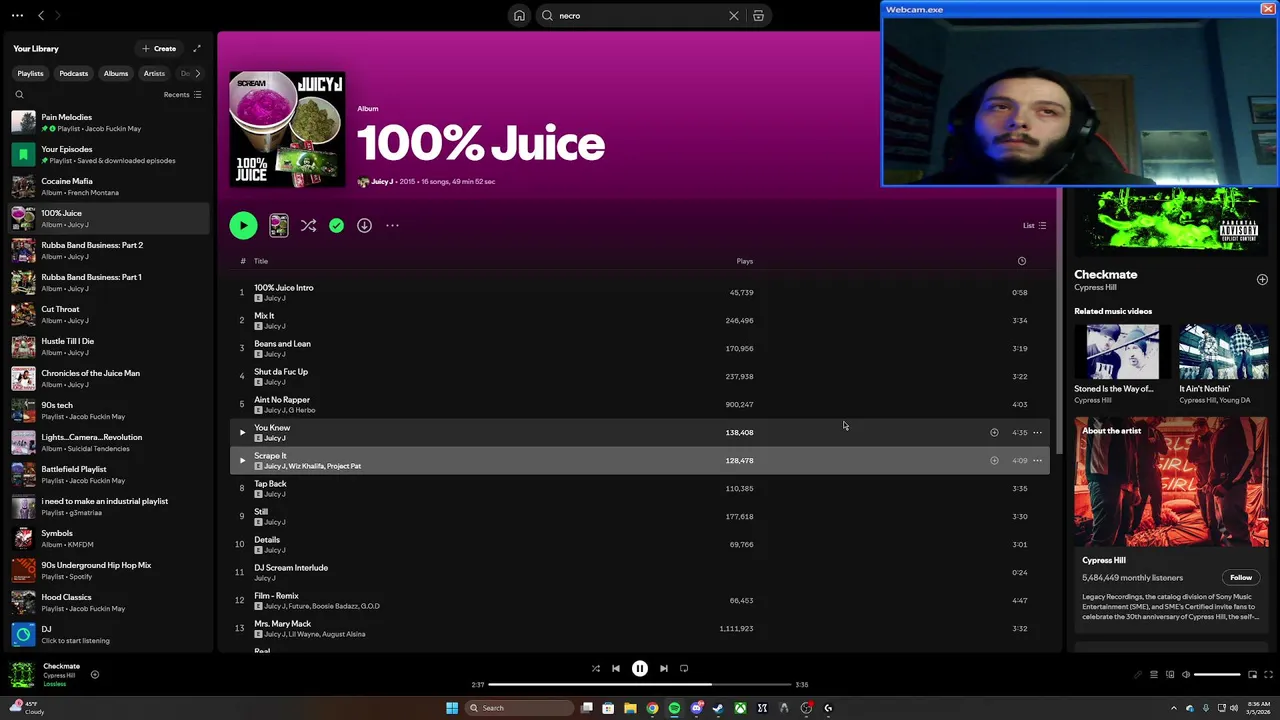
Task: Open more options for Scrape It
Action: 1037,461
